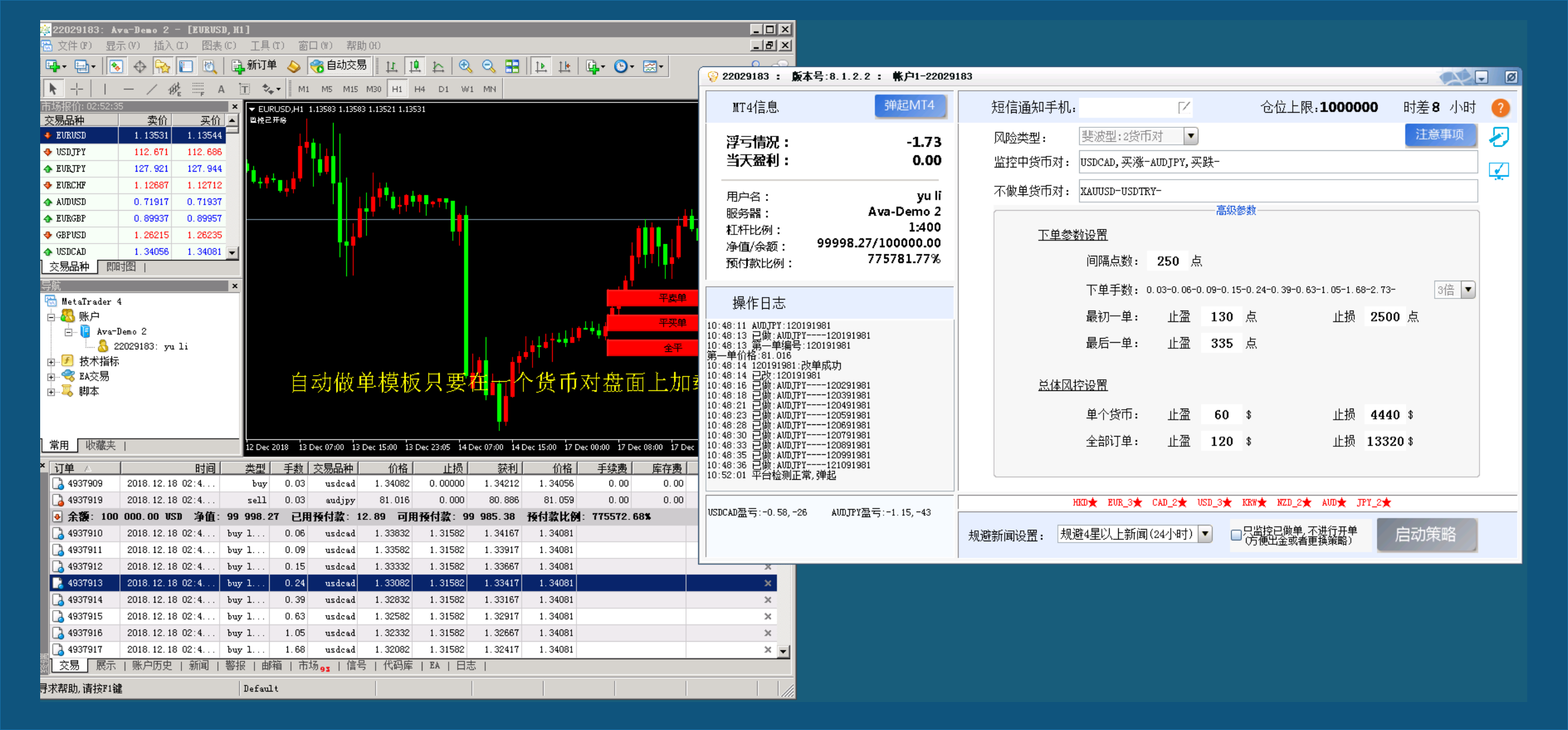
Task: Open the arrows objects dropdown in drawing toolbar
Action: click(271, 89)
